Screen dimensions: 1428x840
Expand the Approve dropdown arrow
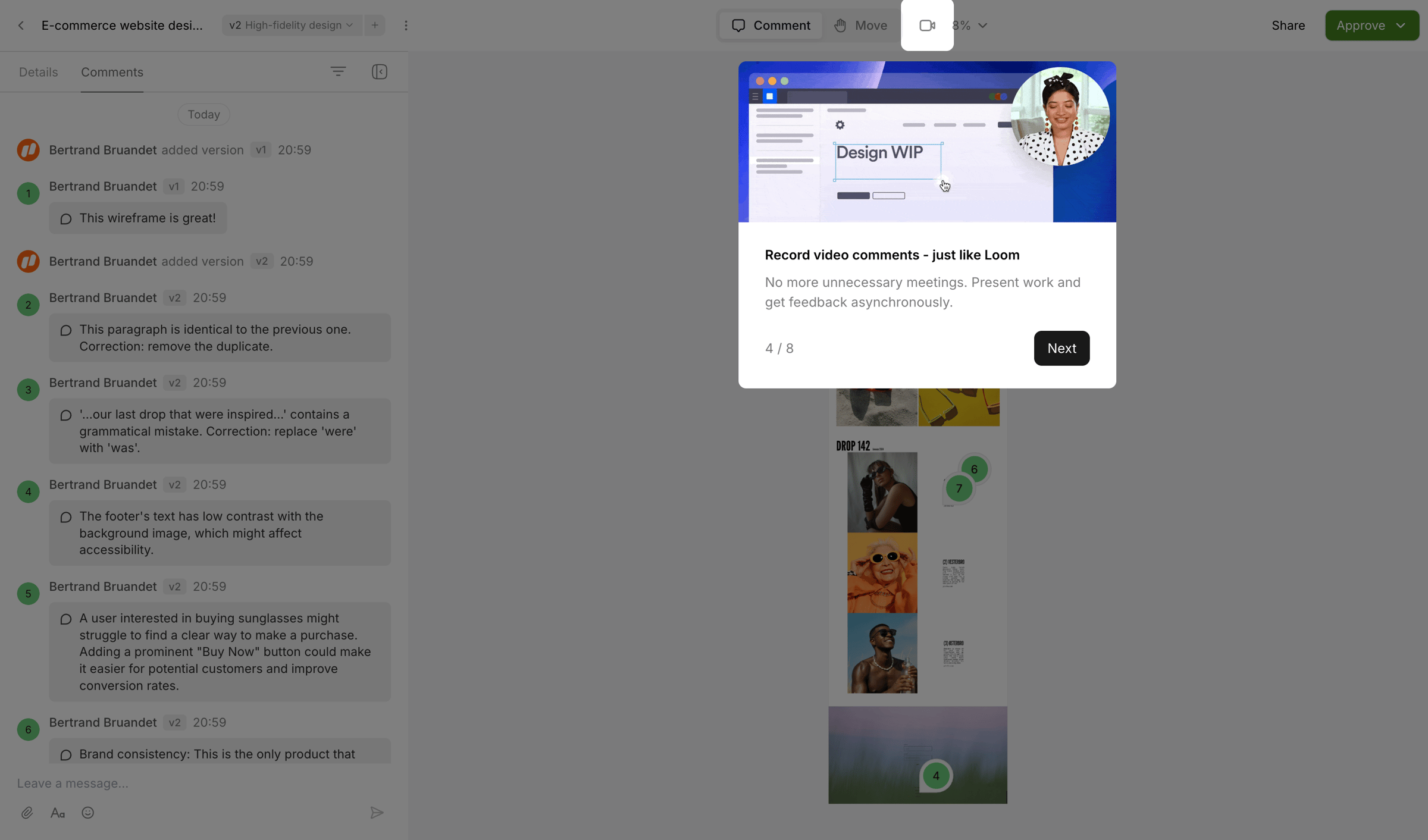pyautogui.click(x=1401, y=26)
